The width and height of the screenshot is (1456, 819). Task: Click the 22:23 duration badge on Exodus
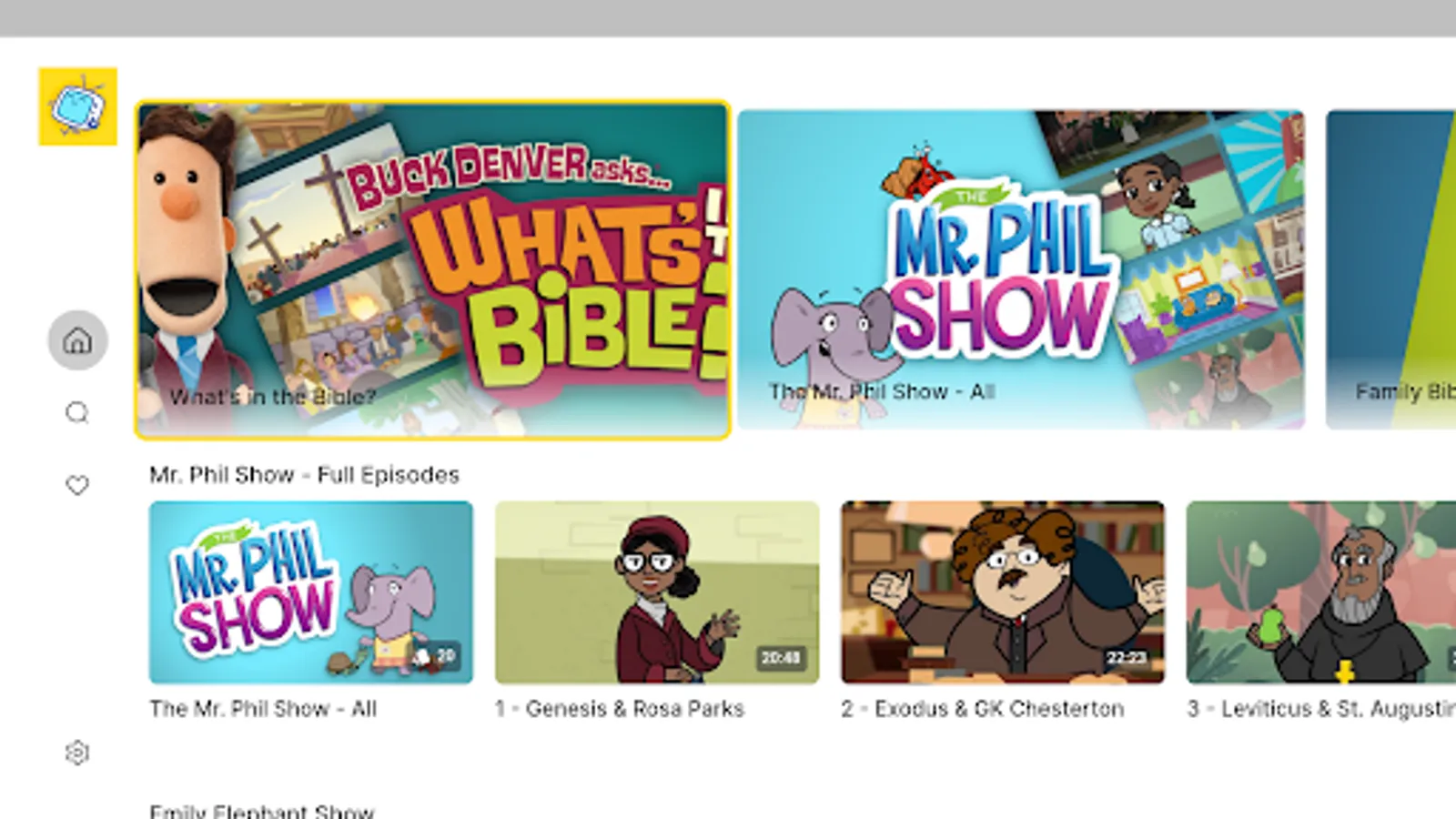pos(1127,657)
